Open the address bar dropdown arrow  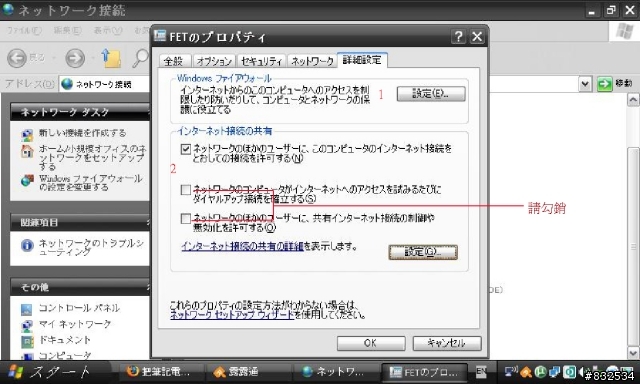click(585, 84)
